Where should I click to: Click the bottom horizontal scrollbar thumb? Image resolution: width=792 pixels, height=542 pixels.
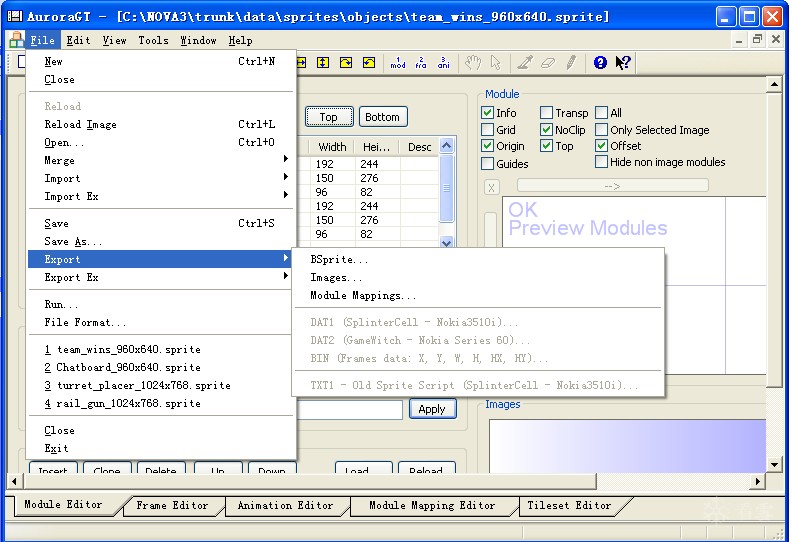point(308,481)
